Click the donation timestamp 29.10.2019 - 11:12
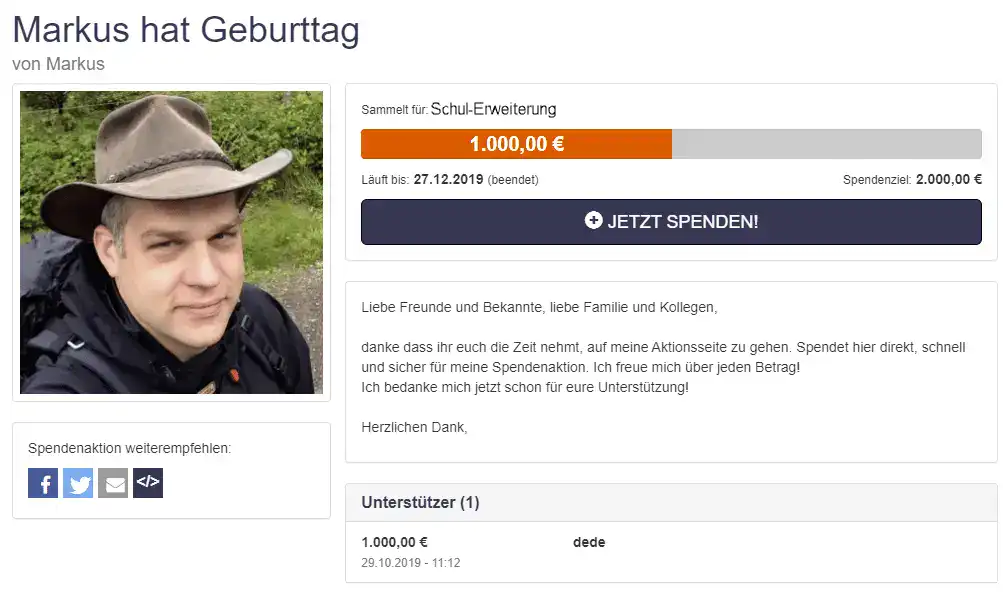The width and height of the screenshot is (1003, 593). [410, 563]
